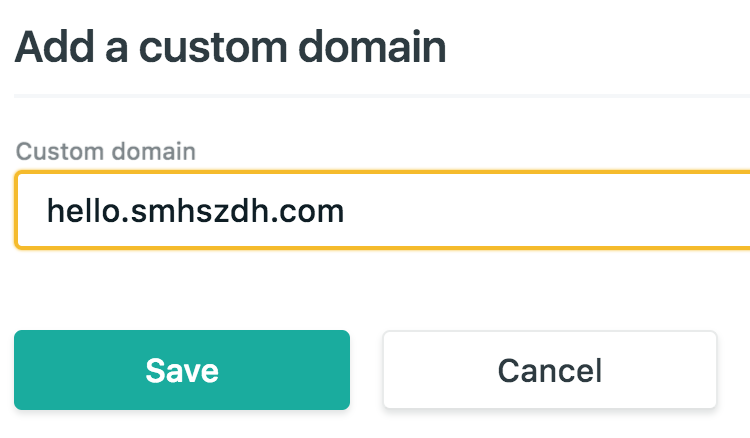Place cursor in the yellow-outlined text box
This screenshot has width=750, height=438.
[x=380, y=210]
